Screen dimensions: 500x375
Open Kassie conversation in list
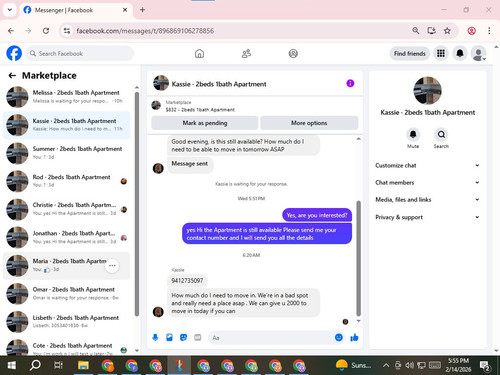[x=67, y=125]
